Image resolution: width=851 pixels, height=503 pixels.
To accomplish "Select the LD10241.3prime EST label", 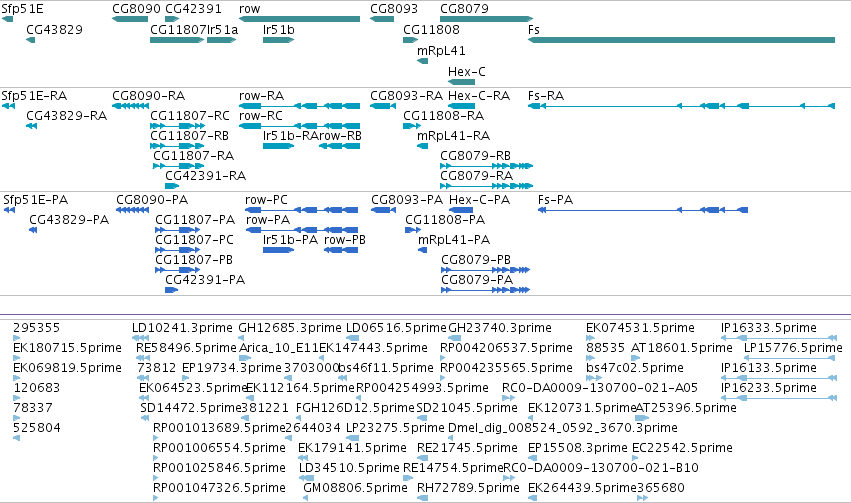I will tap(182, 328).
